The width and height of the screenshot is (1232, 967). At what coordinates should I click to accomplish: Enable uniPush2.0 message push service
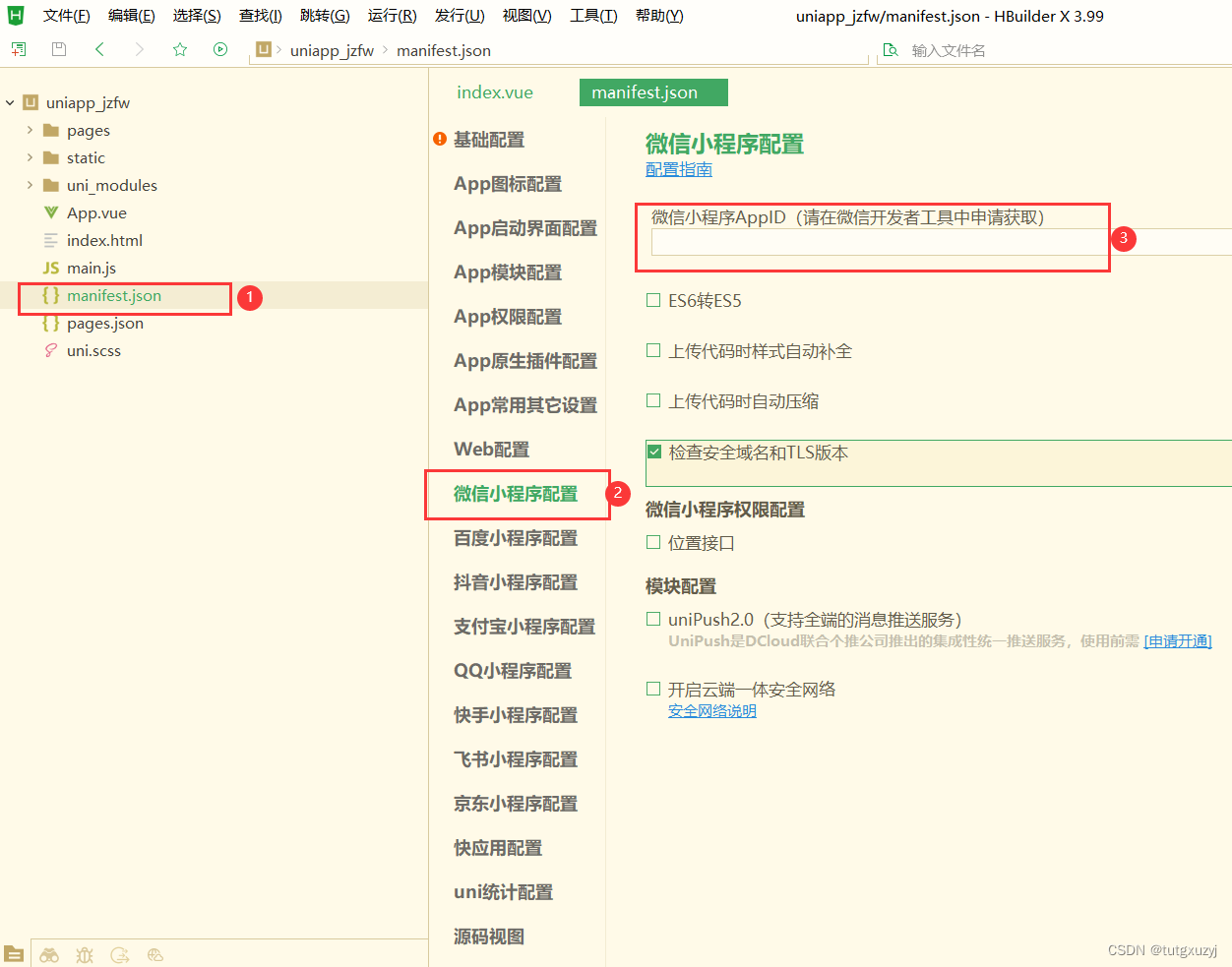click(x=652, y=618)
